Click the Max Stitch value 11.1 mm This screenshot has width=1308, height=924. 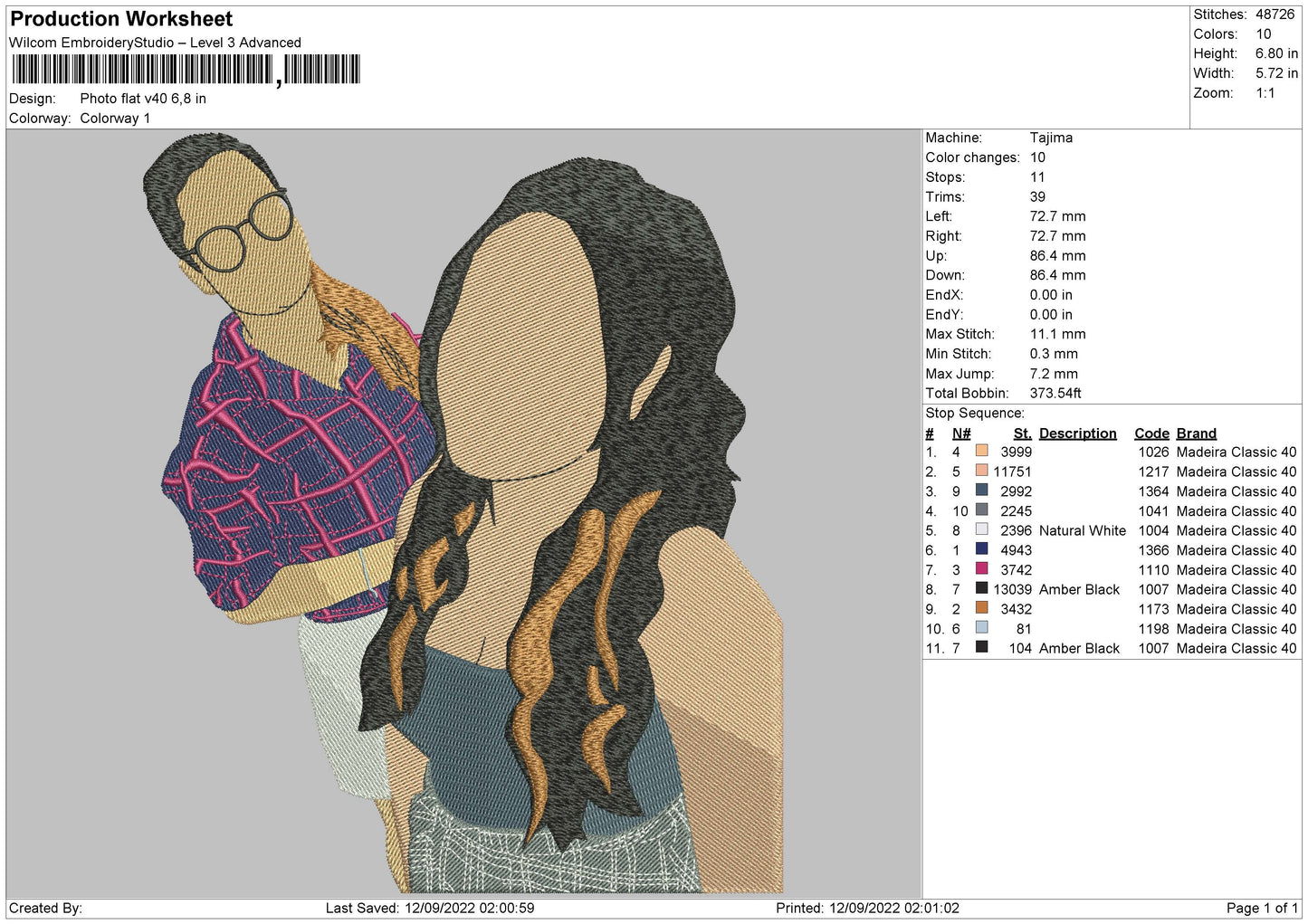(1057, 334)
